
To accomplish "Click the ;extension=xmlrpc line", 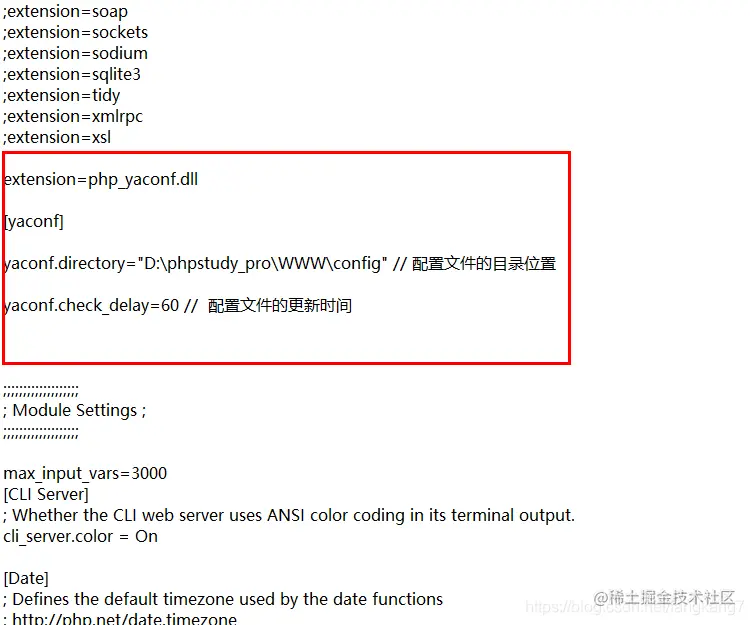I will (73, 116).
